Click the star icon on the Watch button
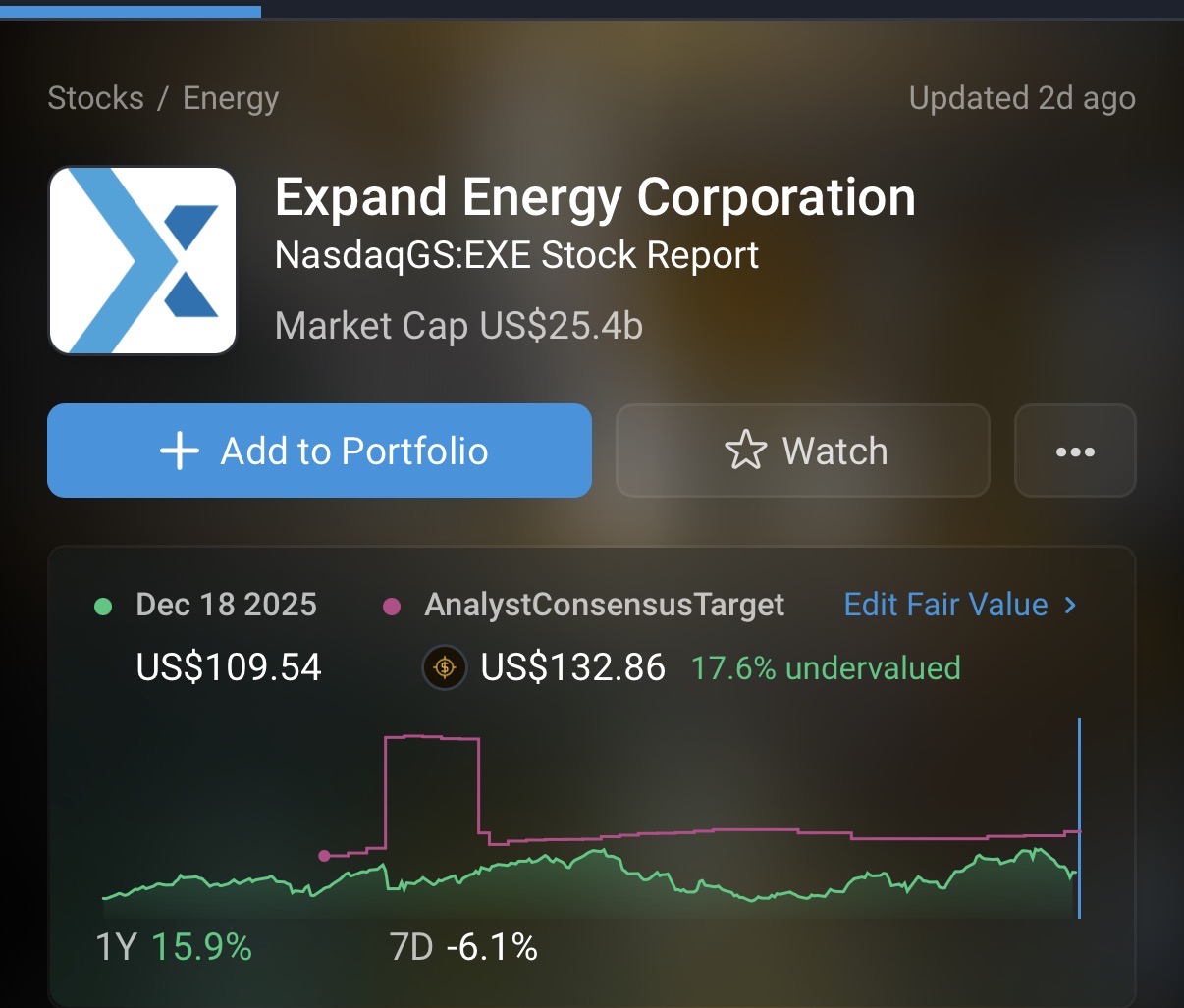The width and height of the screenshot is (1184, 1008). click(745, 451)
